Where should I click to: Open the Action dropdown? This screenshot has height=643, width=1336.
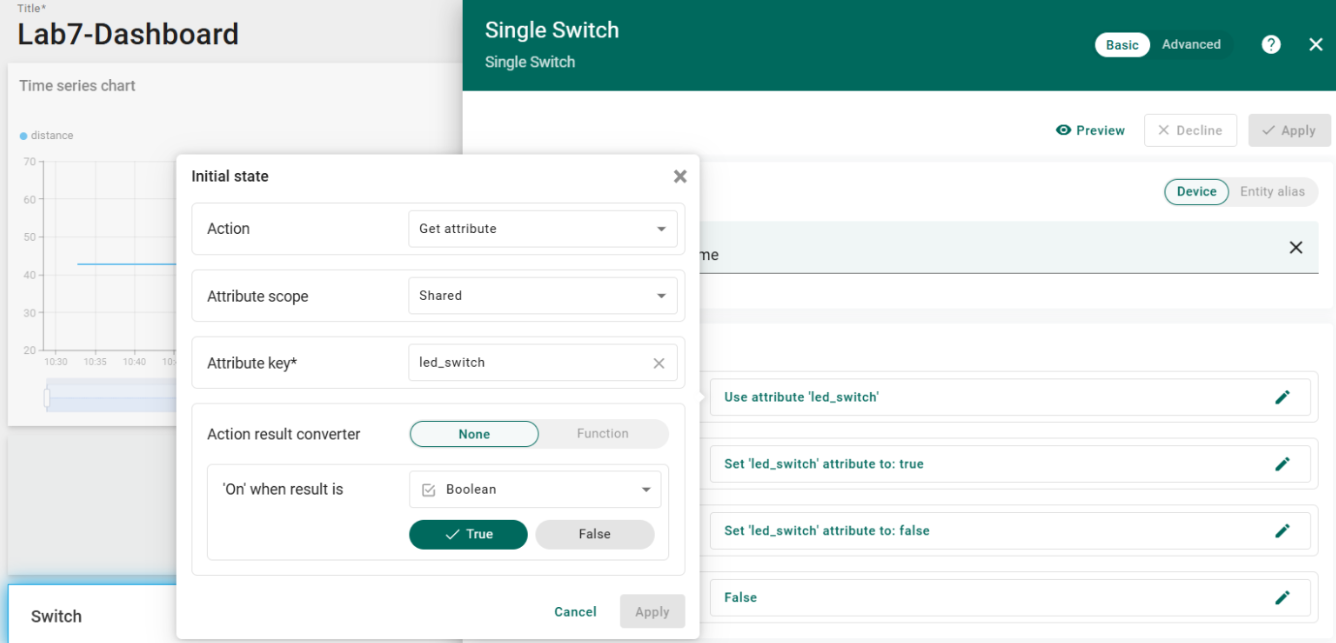pyautogui.click(x=543, y=229)
